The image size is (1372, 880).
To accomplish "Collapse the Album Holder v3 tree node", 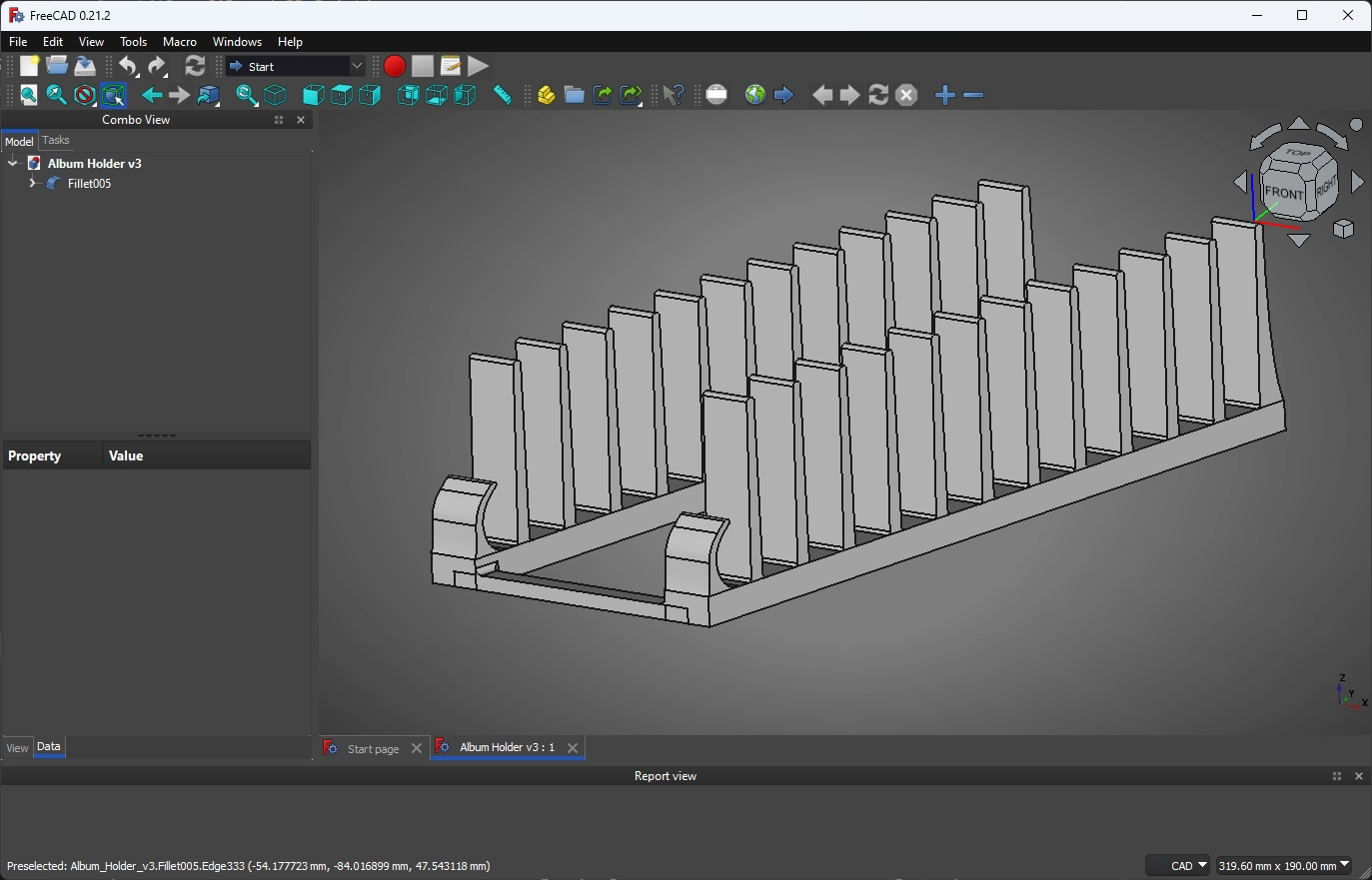I will (13, 163).
